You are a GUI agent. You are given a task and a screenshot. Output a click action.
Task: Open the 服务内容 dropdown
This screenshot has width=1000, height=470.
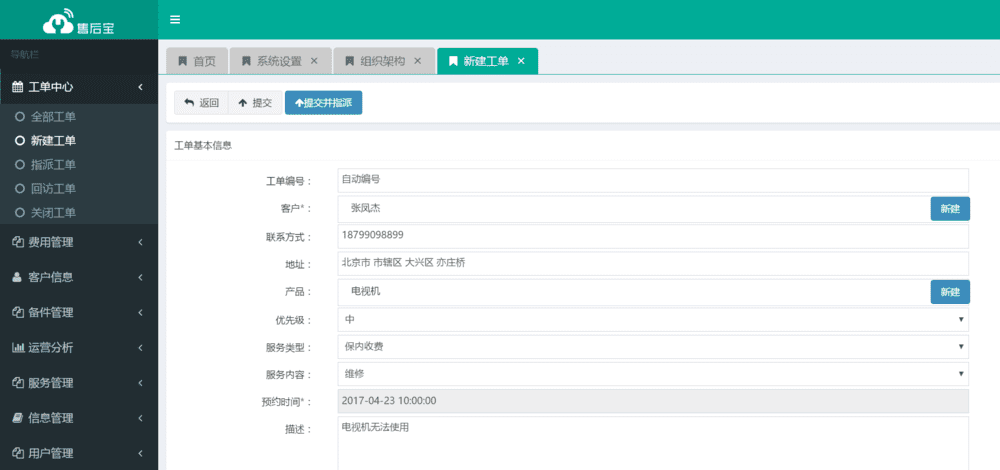(x=653, y=374)
